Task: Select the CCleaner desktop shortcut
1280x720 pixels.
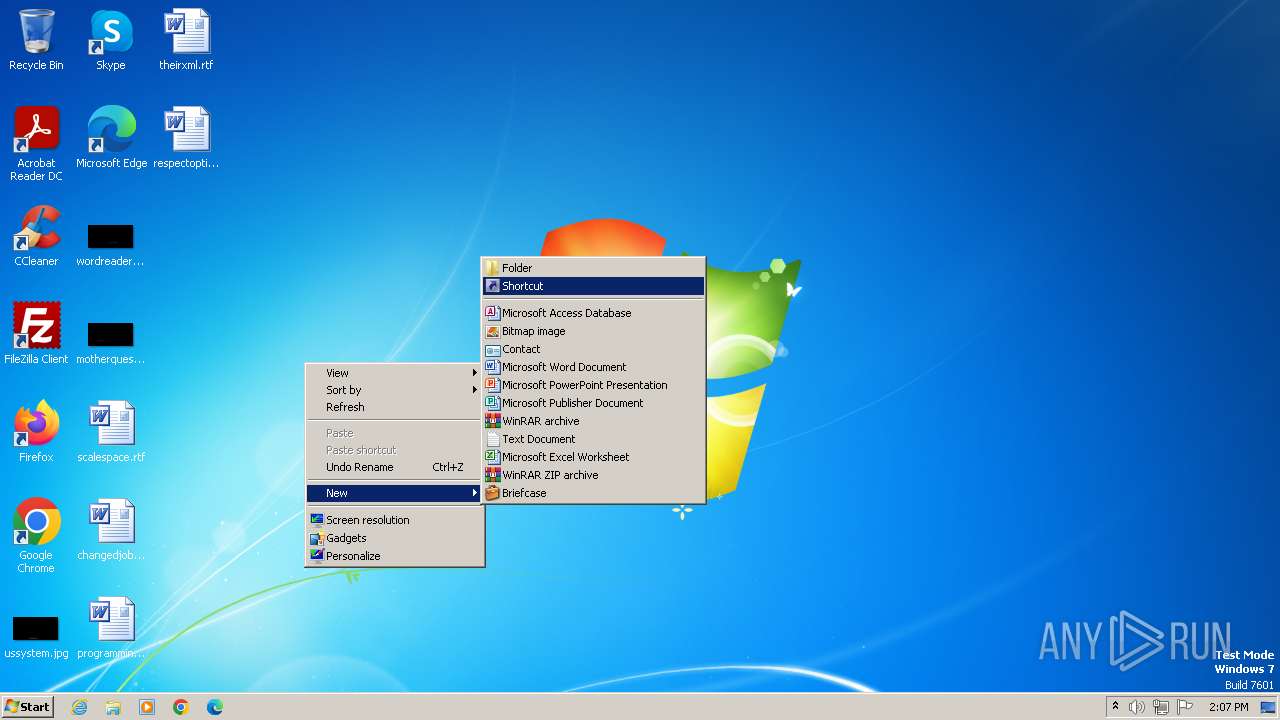Action: pos(36,236)
